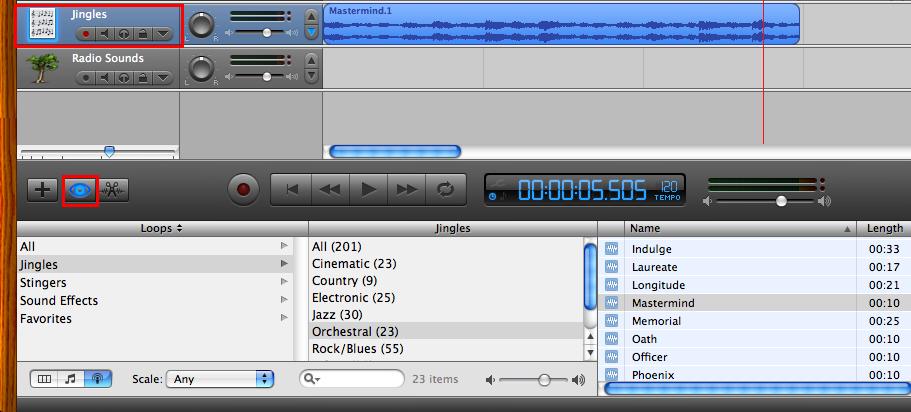This screenshot has height=412, width=911.
Task: Enable recording on the Radio Sounds track
Action: coord(86,77)
